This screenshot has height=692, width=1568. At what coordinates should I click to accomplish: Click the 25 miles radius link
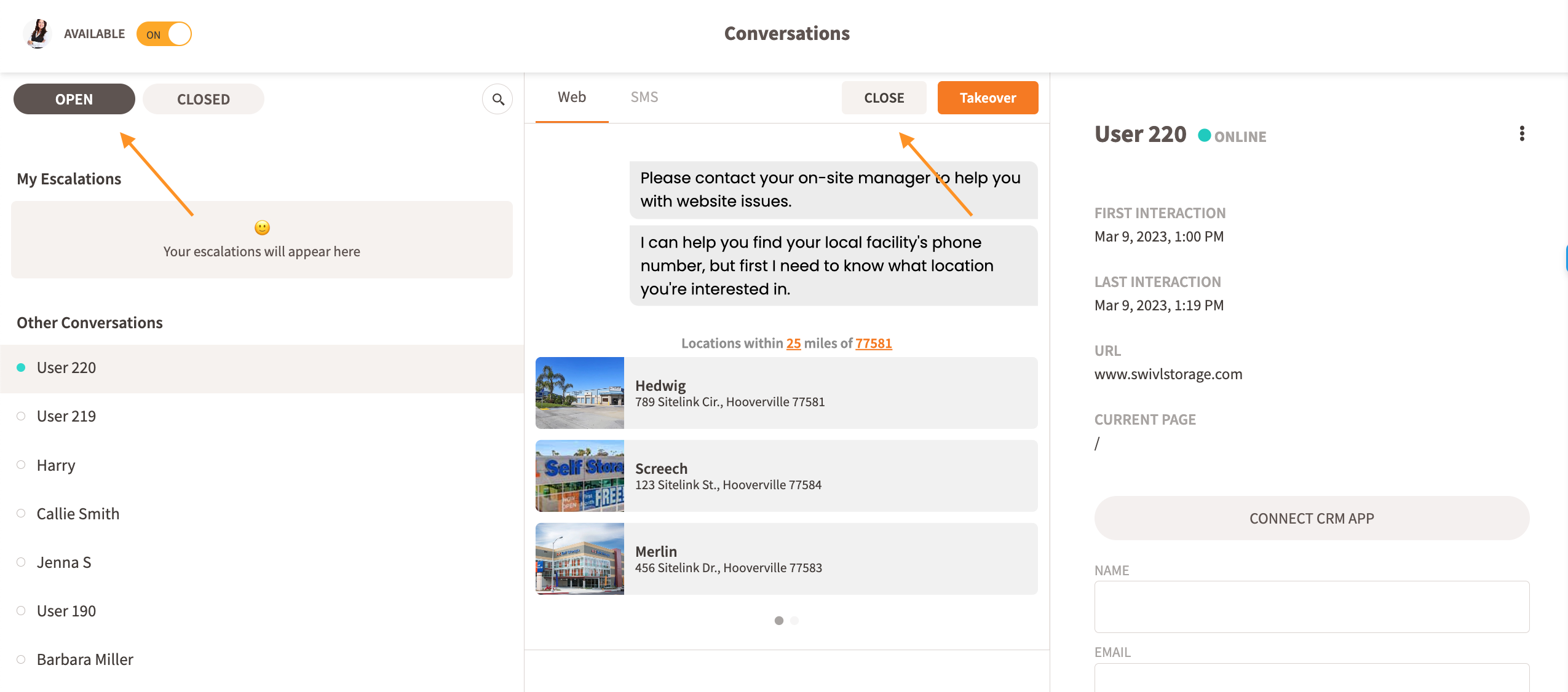(x=793, y=344)
